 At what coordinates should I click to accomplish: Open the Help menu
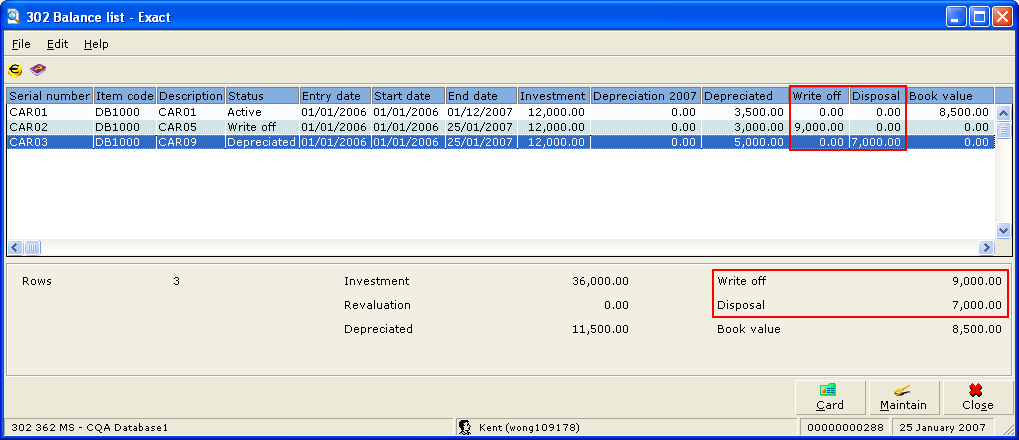(96, 44)
